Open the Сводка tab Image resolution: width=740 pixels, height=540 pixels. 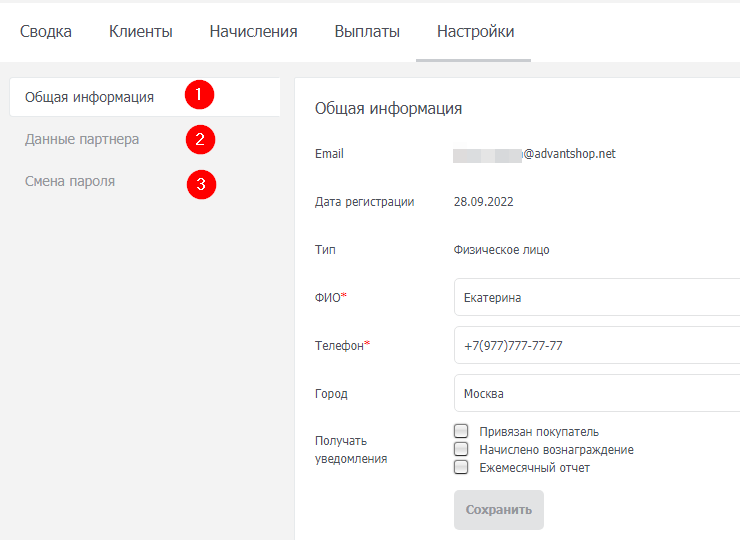click(46, 32)
